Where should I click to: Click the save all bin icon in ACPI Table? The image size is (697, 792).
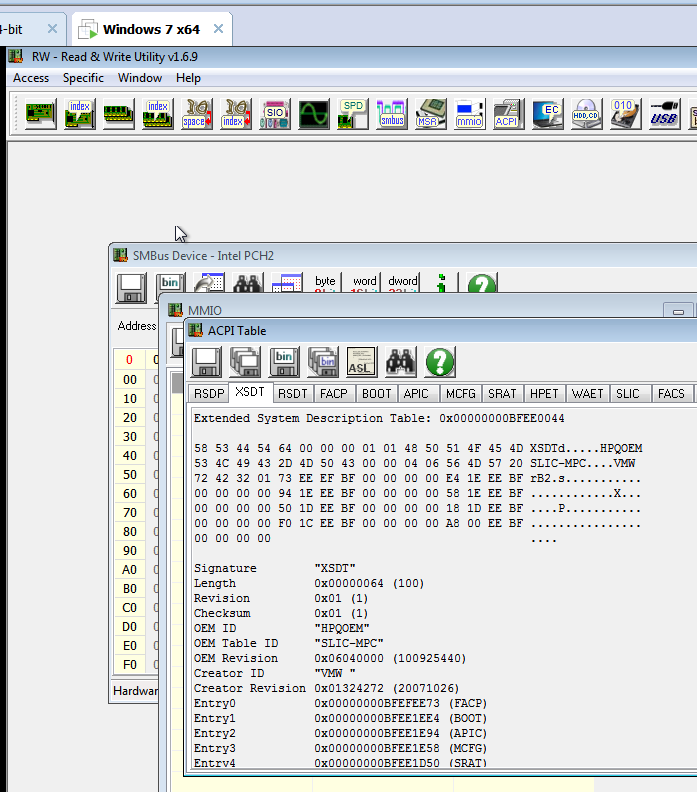point(323,362)
